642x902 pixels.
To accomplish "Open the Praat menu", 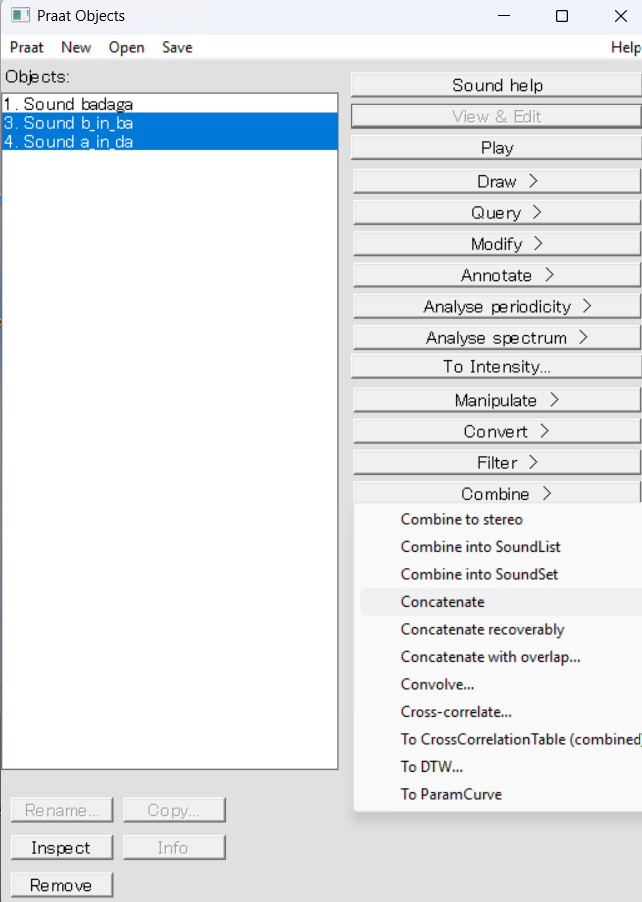I will click(x=26, y=47).
